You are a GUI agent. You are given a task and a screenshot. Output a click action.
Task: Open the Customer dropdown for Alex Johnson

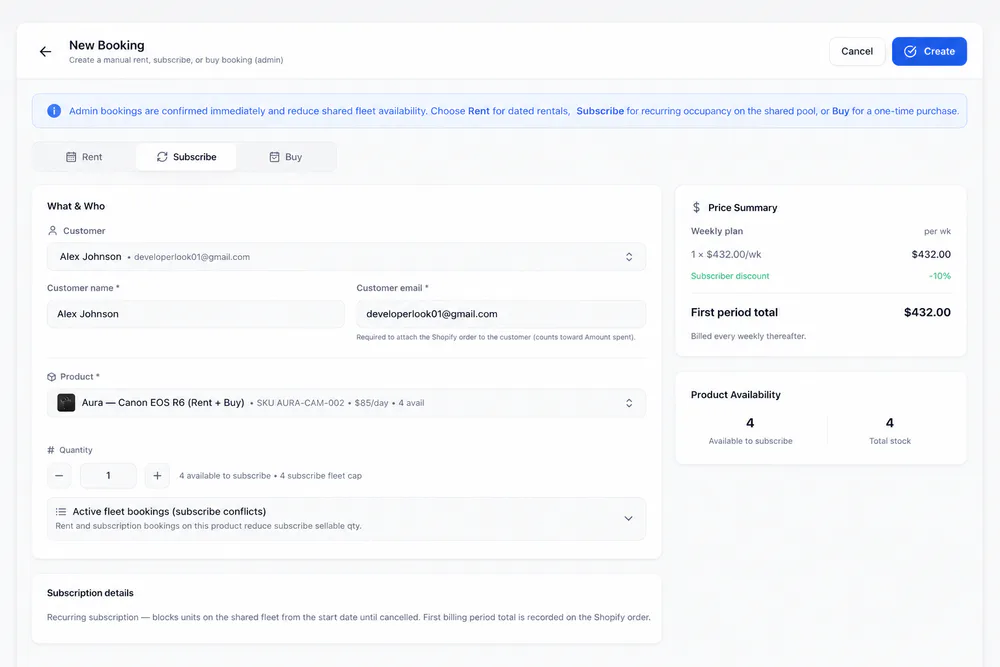[346, 257]
